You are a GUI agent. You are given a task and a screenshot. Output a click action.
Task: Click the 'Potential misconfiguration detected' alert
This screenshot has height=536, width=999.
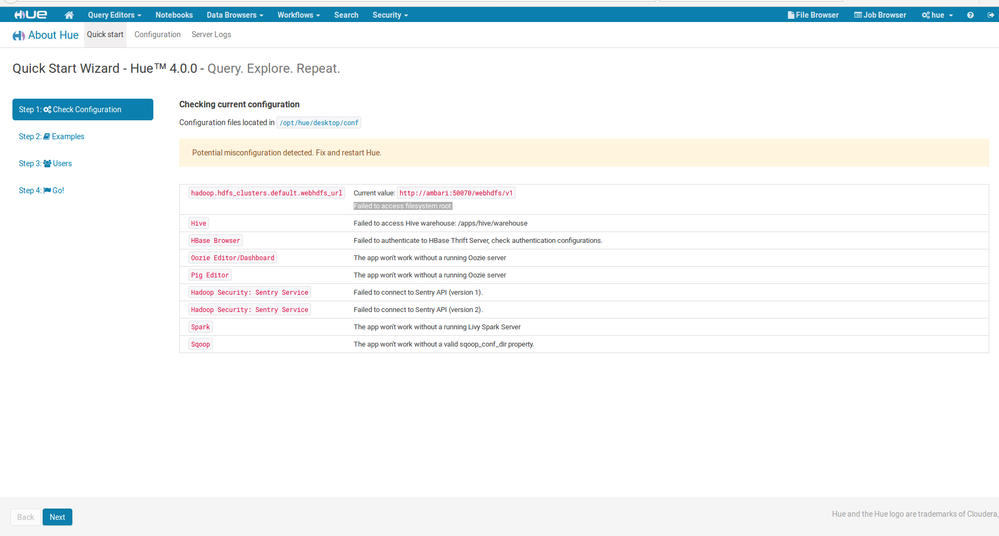584,153
